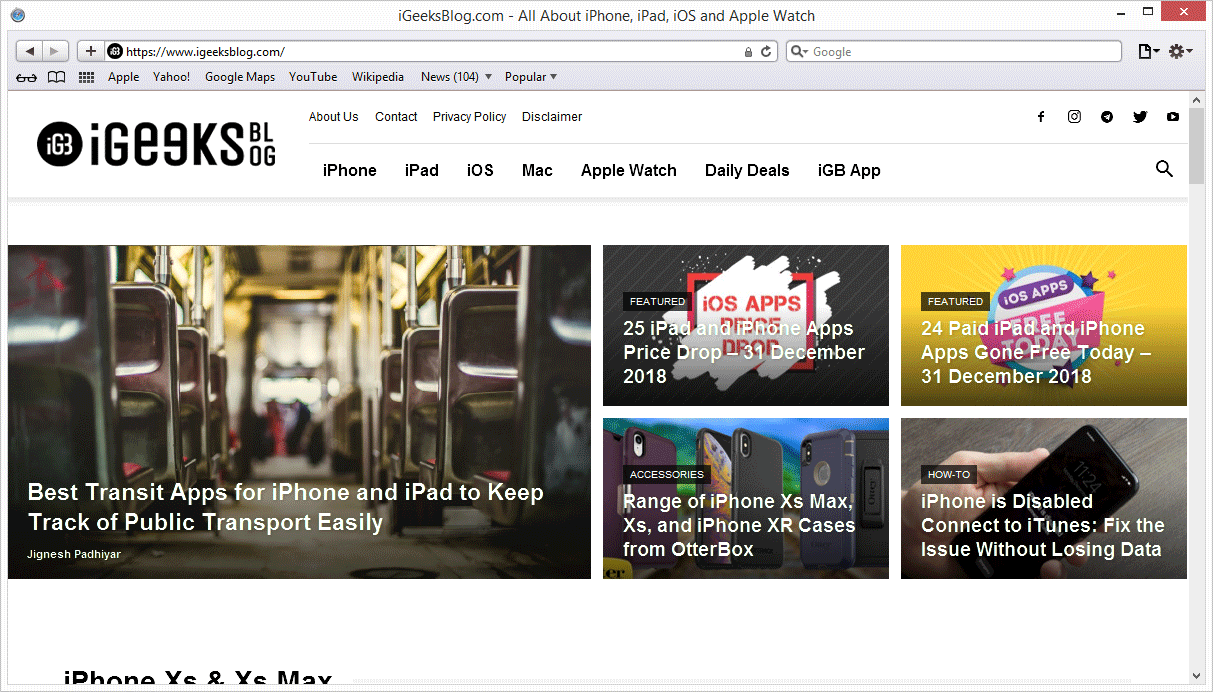Select the iPad menu item
Viewport: 1213px width, 692px height.
tap(422, 170)
